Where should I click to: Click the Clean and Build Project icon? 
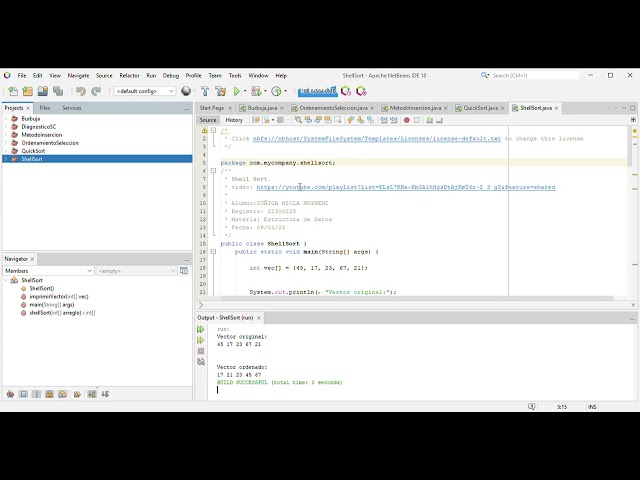(220, 91)
